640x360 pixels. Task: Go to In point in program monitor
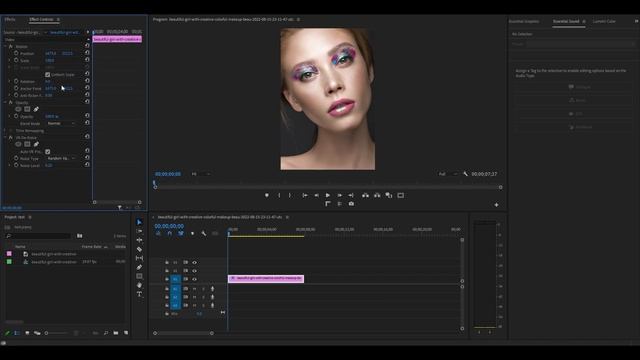(305, 196)
